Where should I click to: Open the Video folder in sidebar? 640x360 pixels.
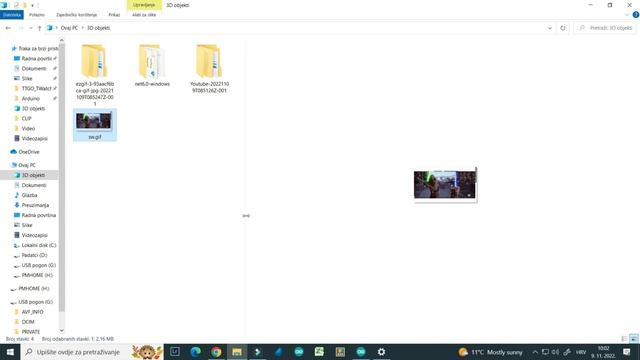point(28,129)
